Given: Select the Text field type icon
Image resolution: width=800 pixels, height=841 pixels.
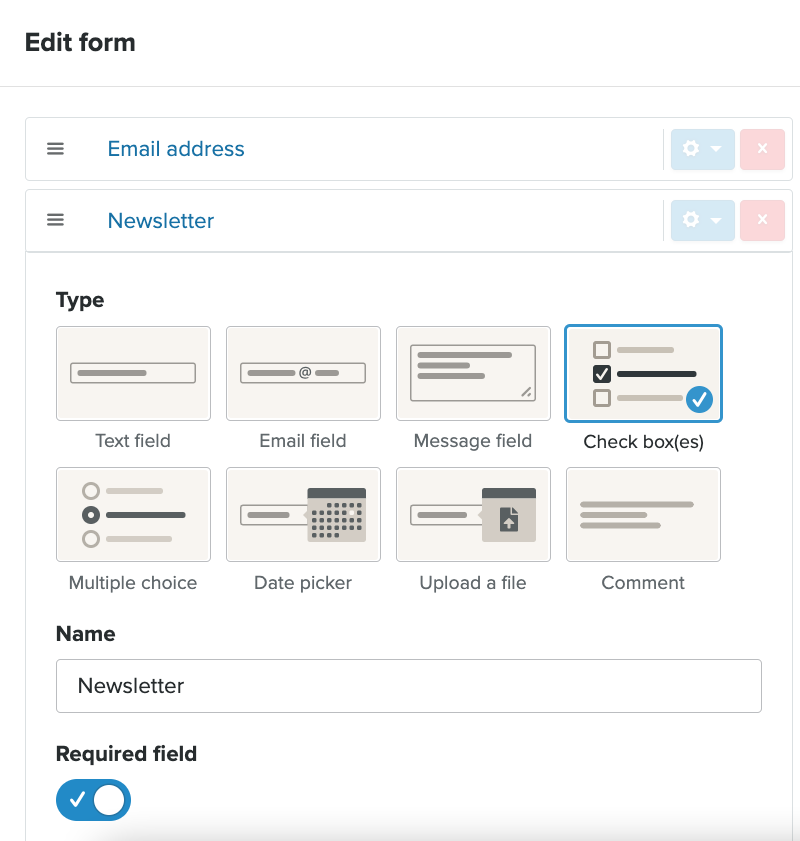Looking at the screenshot, I should click(133, 373).
